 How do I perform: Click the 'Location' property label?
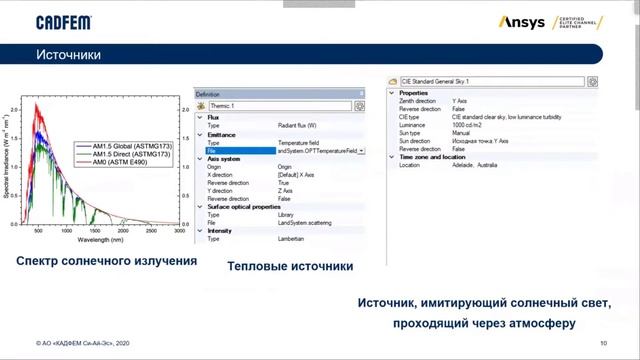click(409, 165)
